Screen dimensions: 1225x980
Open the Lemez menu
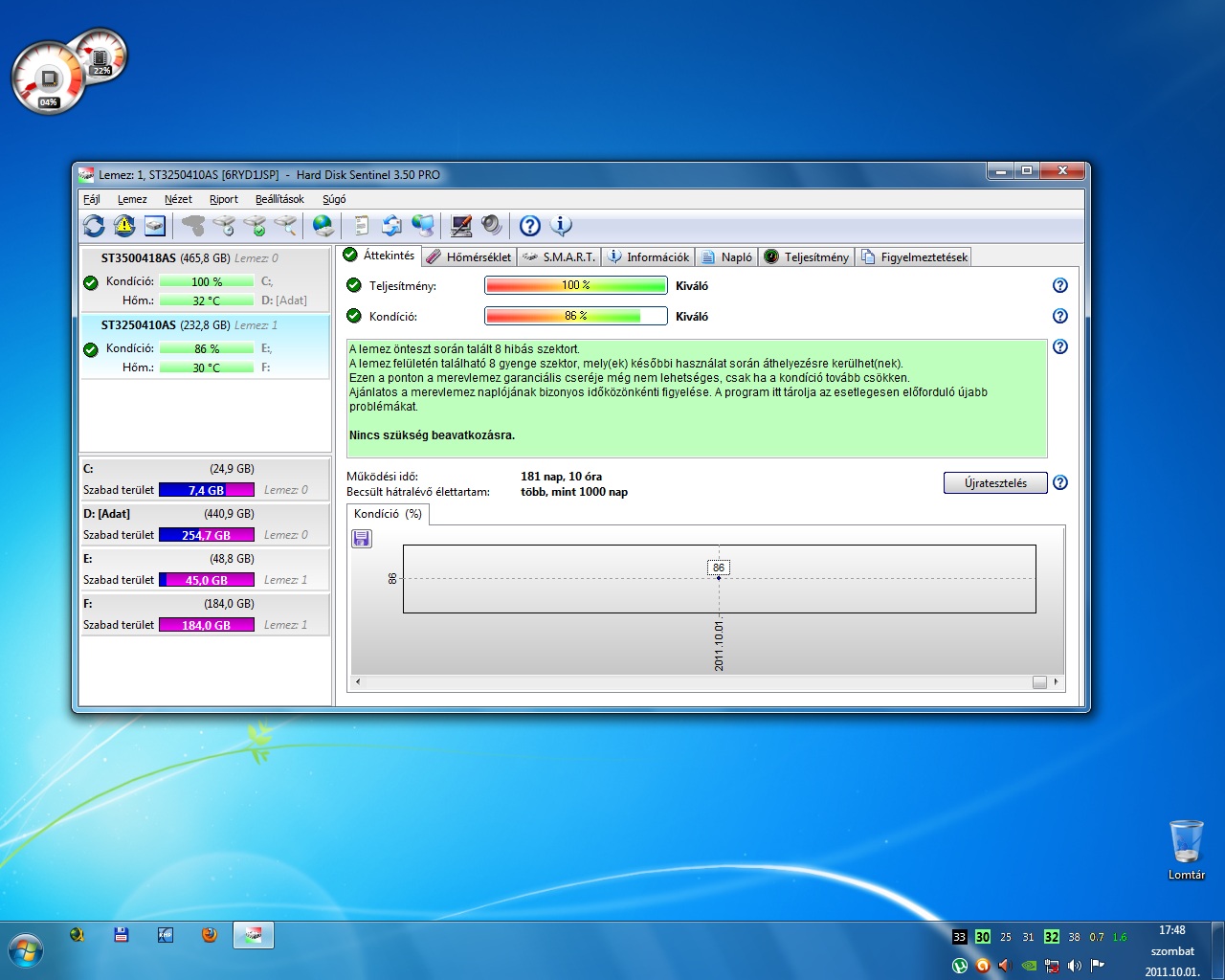pyautogui.click(x=132, y=199)
